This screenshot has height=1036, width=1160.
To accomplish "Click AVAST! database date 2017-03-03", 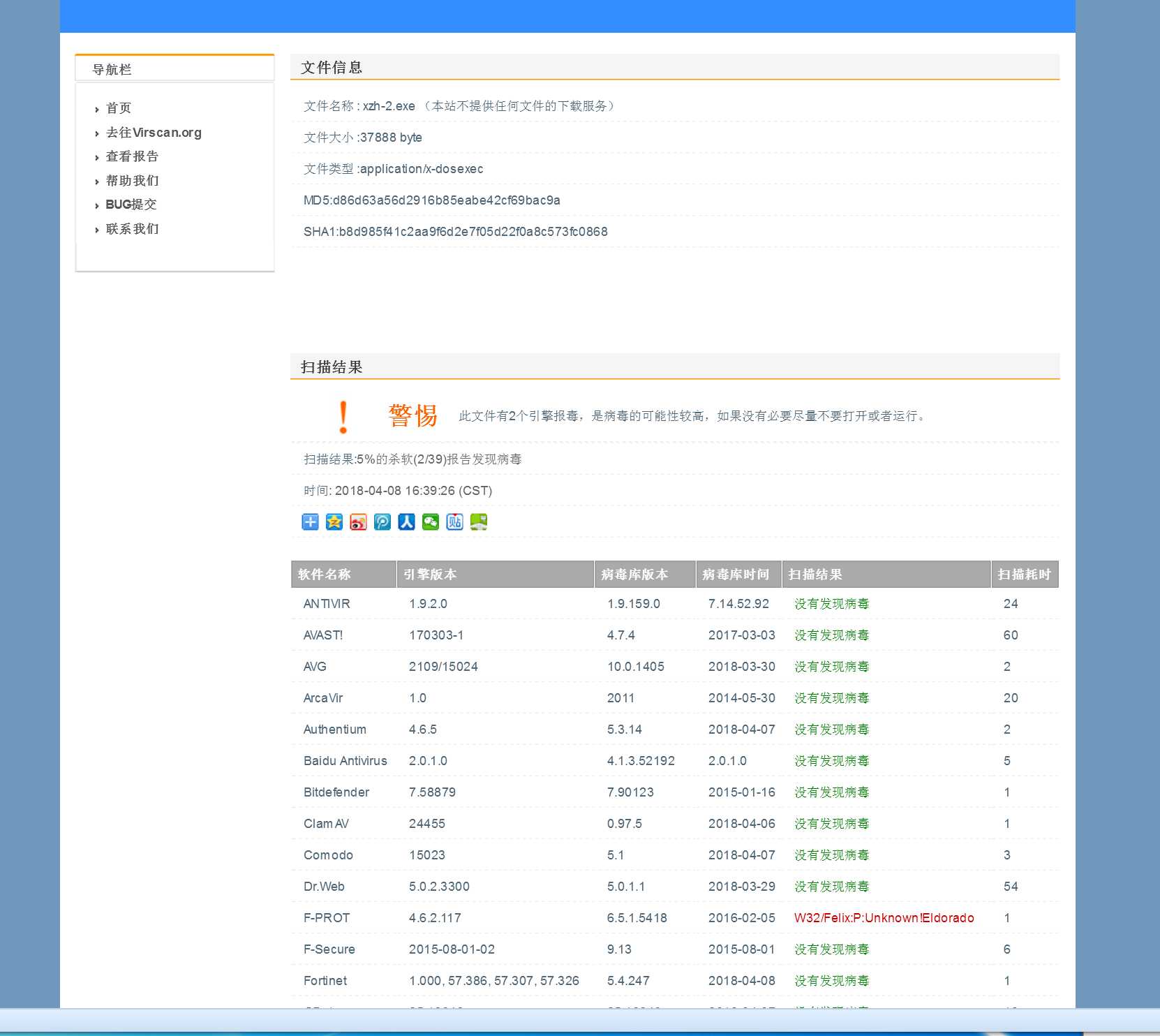I will point(742,635).
